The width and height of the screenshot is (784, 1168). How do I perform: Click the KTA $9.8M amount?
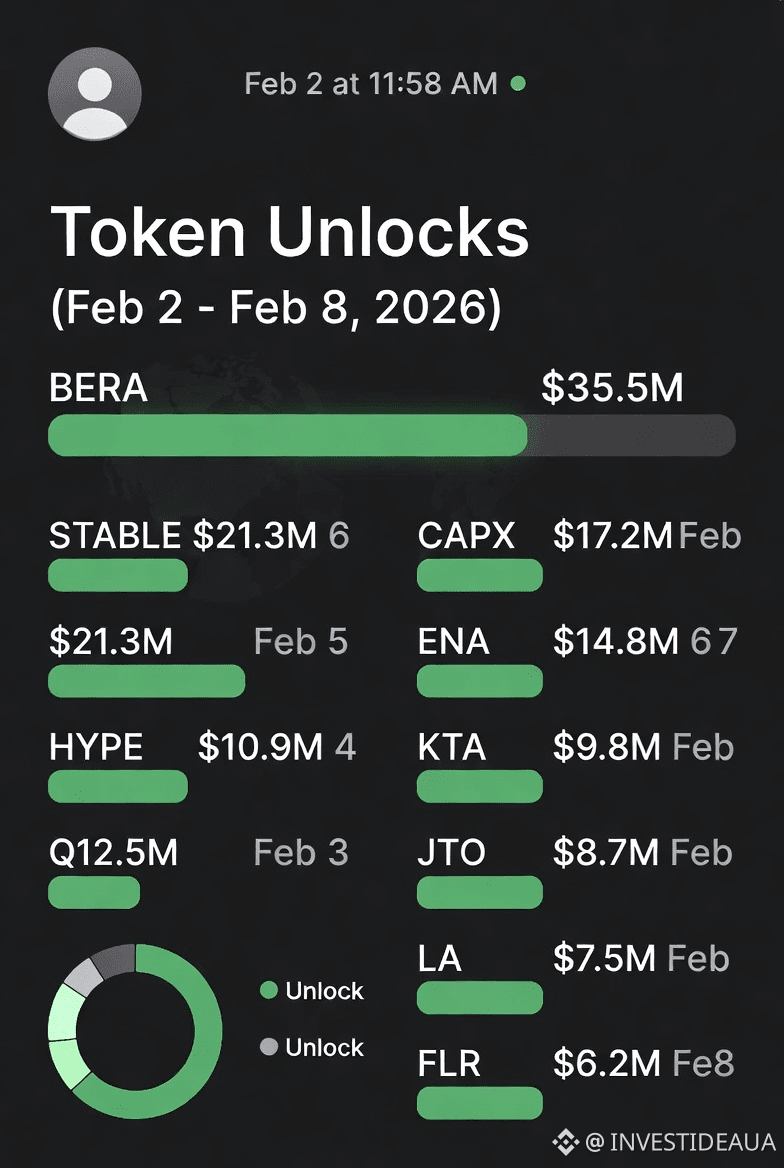pyautogui.click(x=607, y=747)
